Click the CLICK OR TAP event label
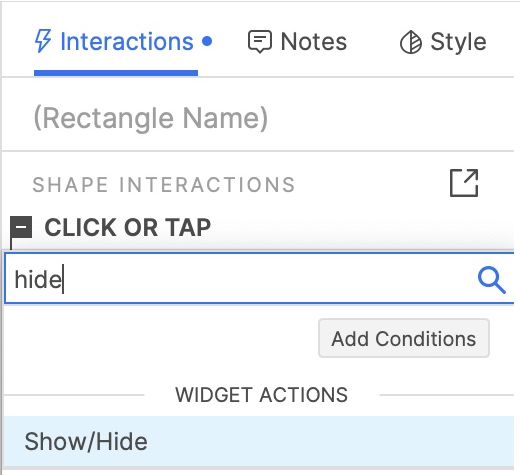Image resolution: width=520 pixels, height=475 pixels. 128,227
